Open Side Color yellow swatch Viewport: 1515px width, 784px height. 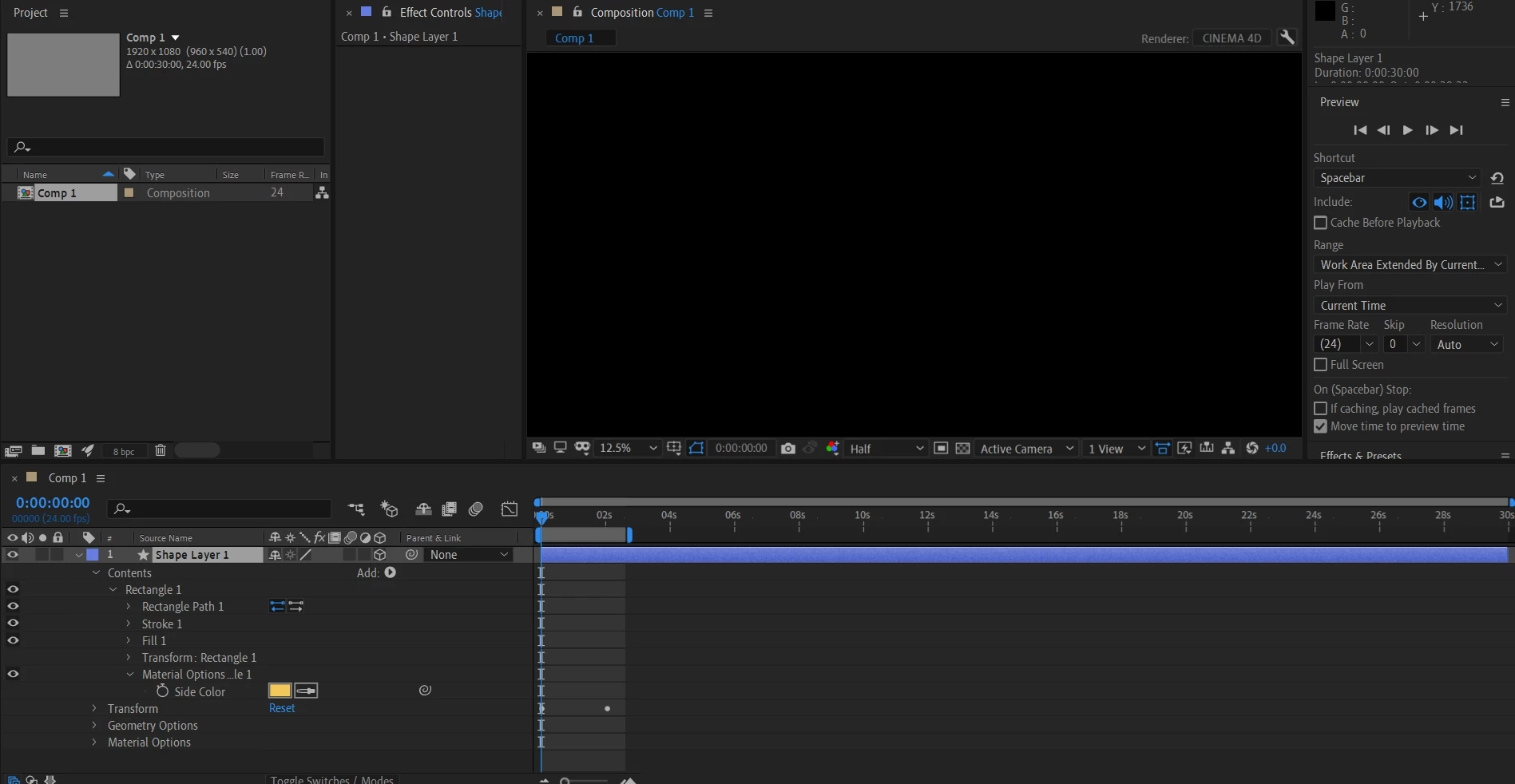pos(280,691)
